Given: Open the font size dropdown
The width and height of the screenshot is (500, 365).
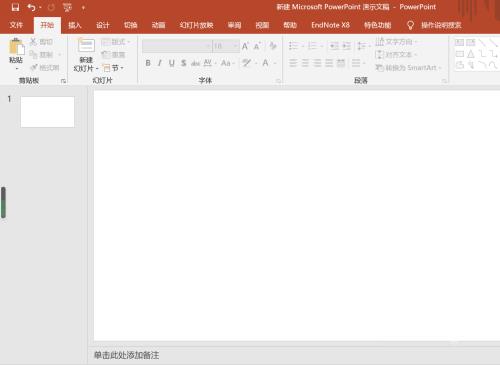Looking at the screenshot, I should coord(226,46).
